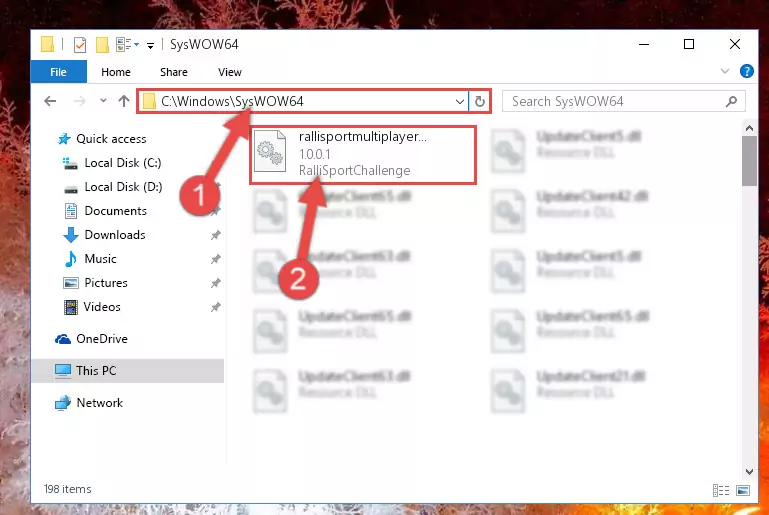Image resolution: width=769 pixels, height=515 pixels.
Task: Switch to details view in status bar
Action: (x=720, y=490)
